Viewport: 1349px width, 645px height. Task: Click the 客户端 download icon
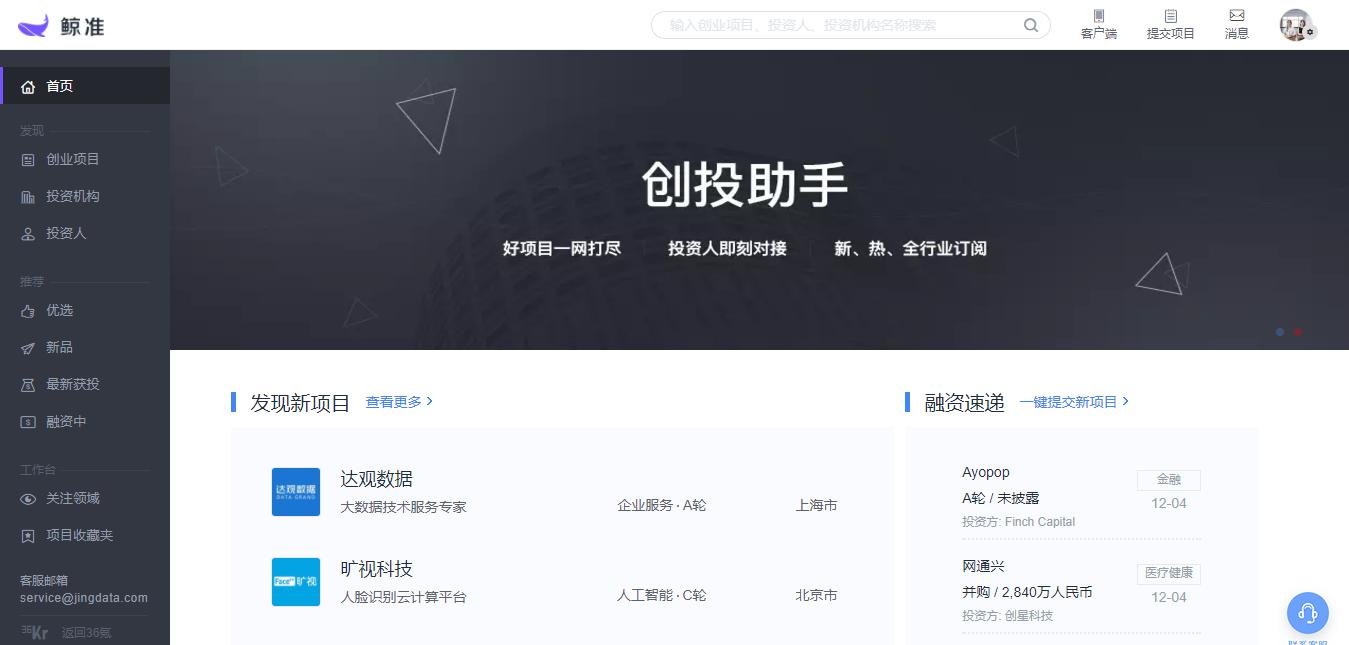click(1099, 24)
